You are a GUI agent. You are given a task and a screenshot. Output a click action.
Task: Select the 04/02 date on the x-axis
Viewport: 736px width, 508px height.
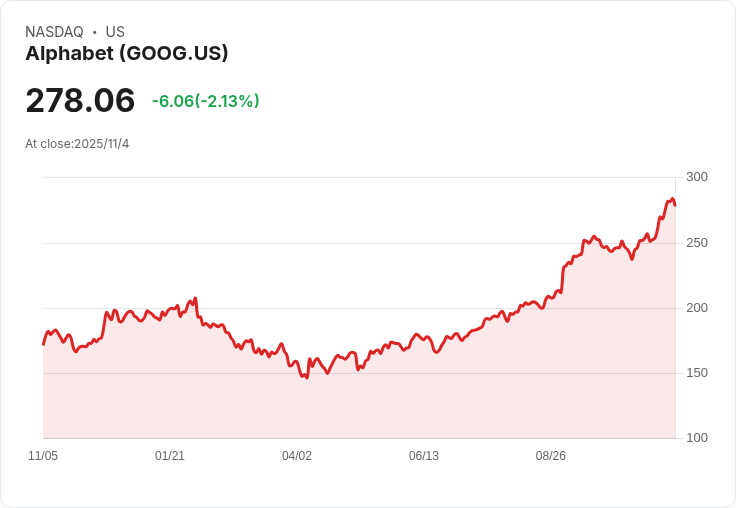(297, 456)
